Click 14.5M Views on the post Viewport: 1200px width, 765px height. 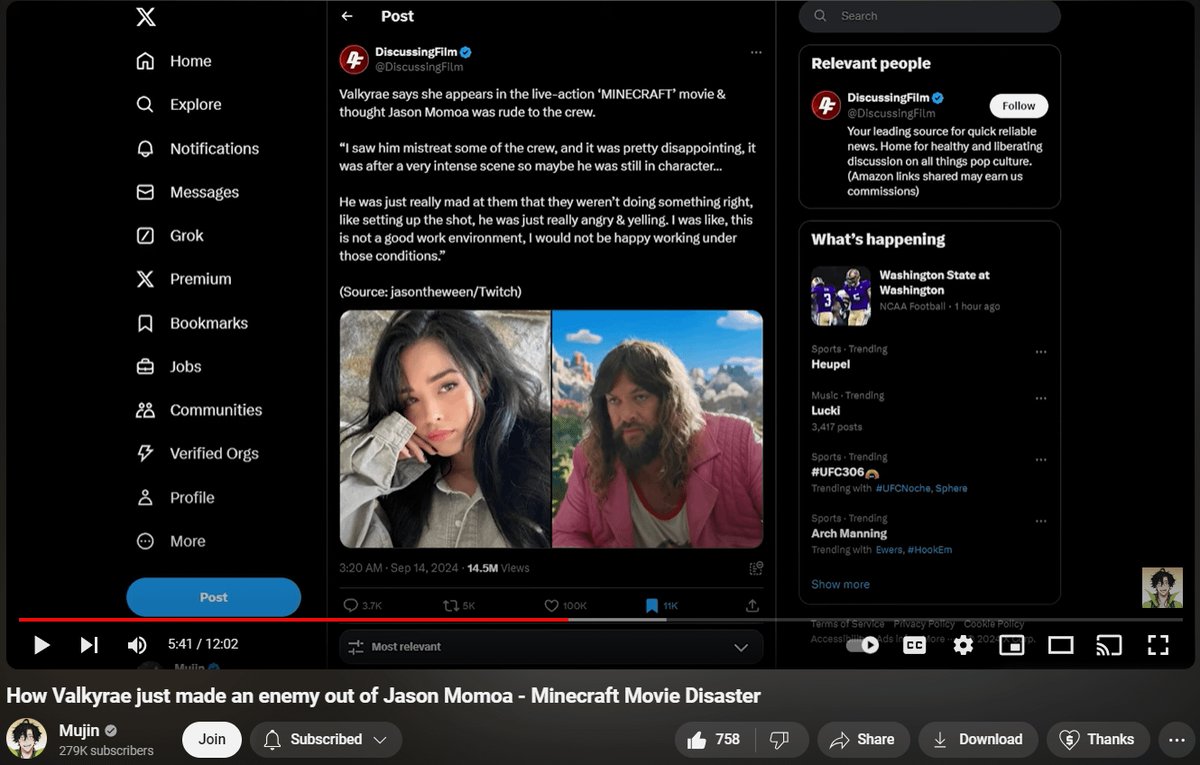tap(498, 568)
